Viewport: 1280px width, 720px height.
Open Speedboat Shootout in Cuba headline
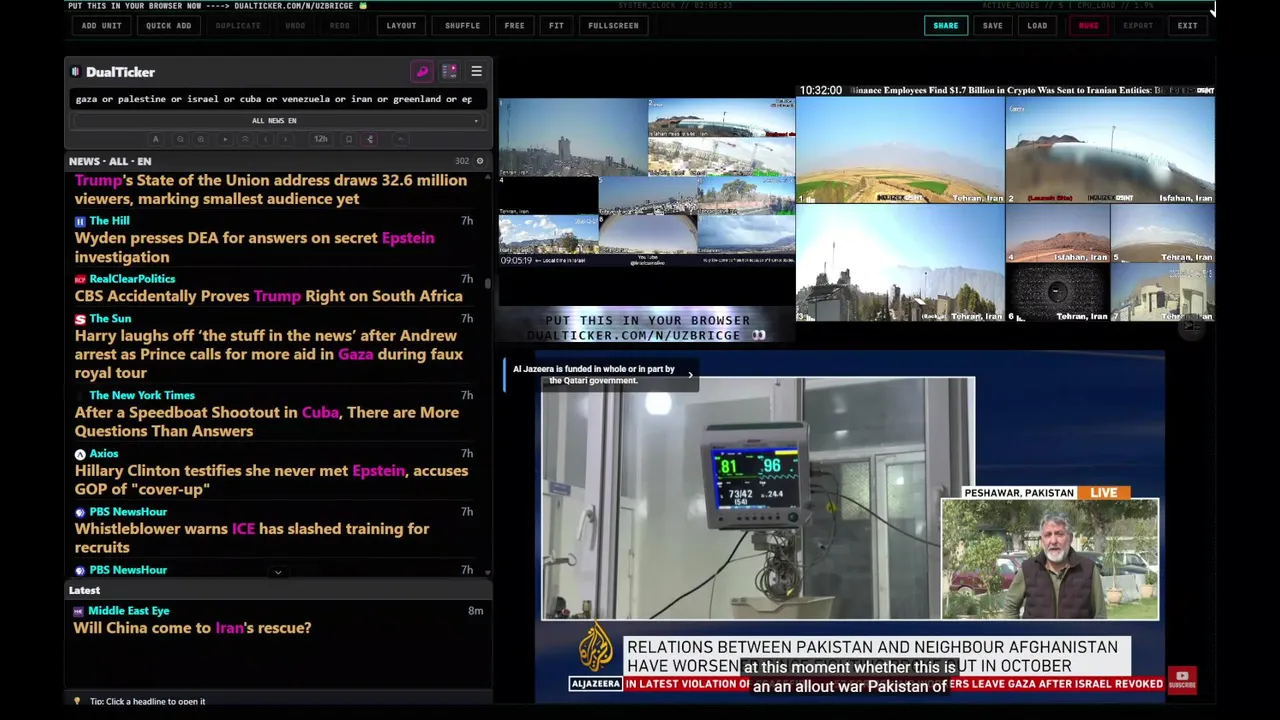pyautogui.click(x=267, y=422)
